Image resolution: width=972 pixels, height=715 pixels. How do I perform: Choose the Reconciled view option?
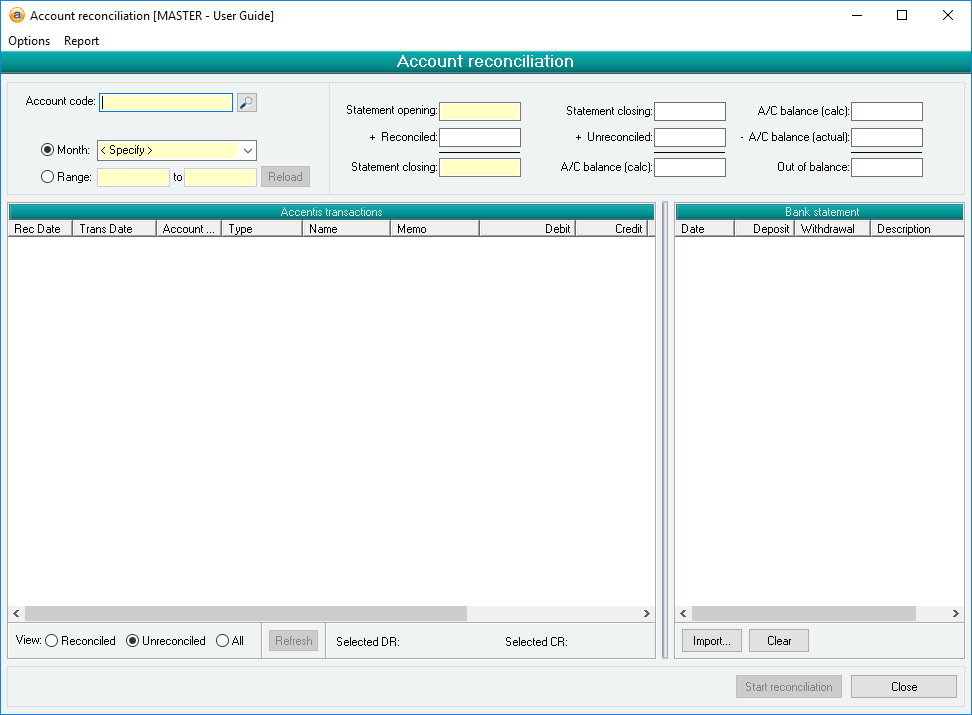52,641
